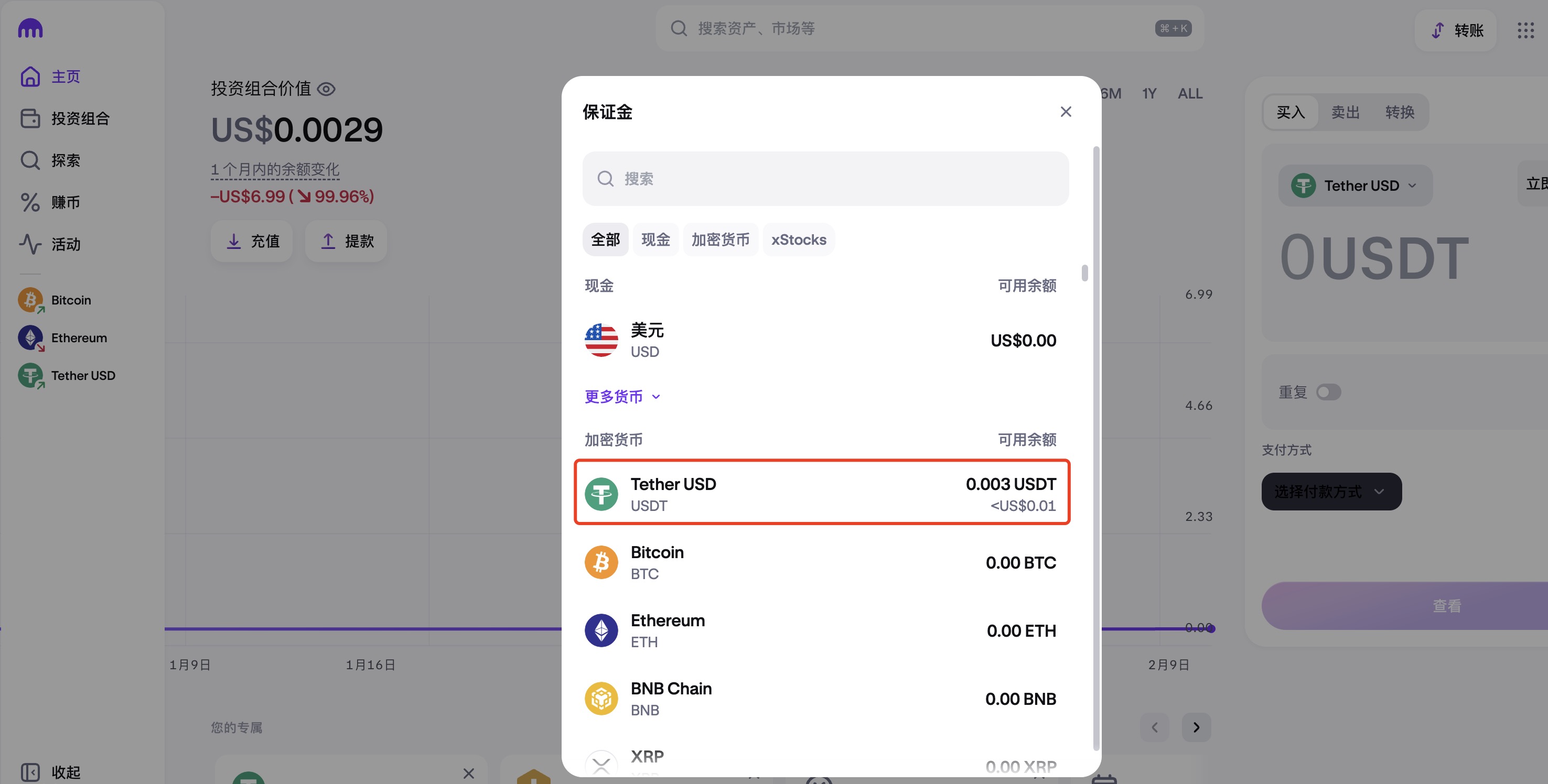The image size is (1548, 784).
Task: Enable the 重复 recurring switch
Action: pos(1328,393)
